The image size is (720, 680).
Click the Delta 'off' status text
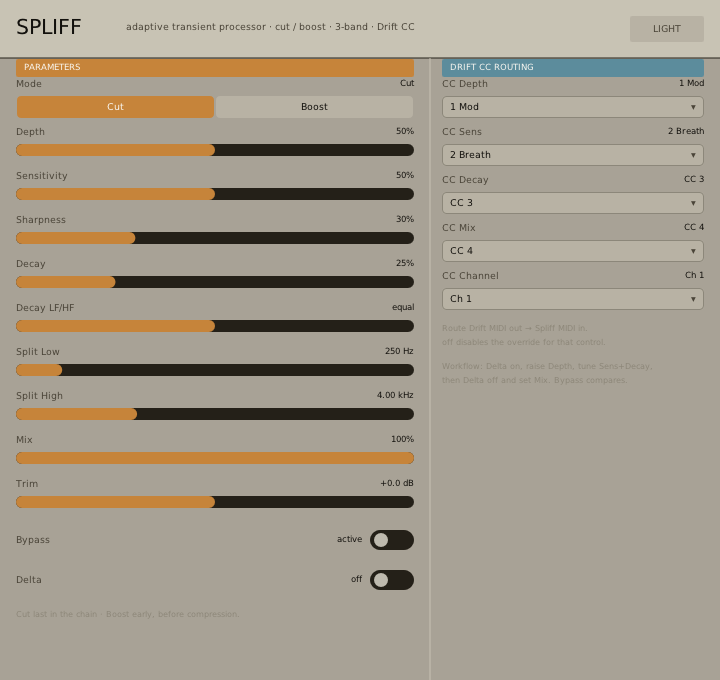[356, 579]
